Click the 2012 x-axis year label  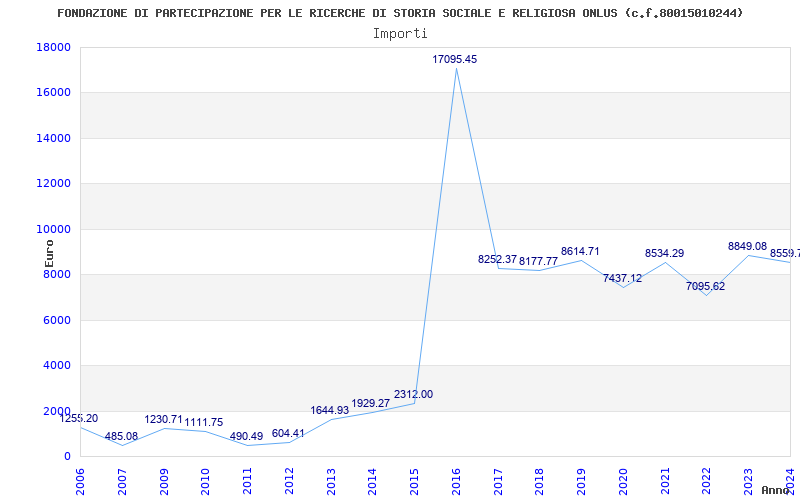[289, 481]
